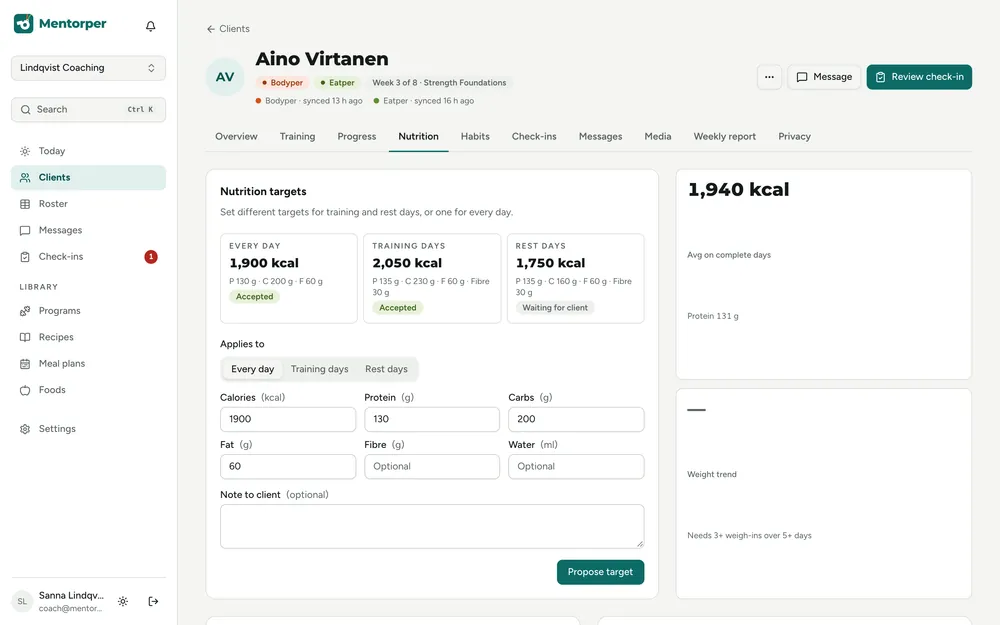The height and width of the screenshot is (625, 1000).
Task: Click the Bodyper synced 13 h ago status
Action: point(309,101)
